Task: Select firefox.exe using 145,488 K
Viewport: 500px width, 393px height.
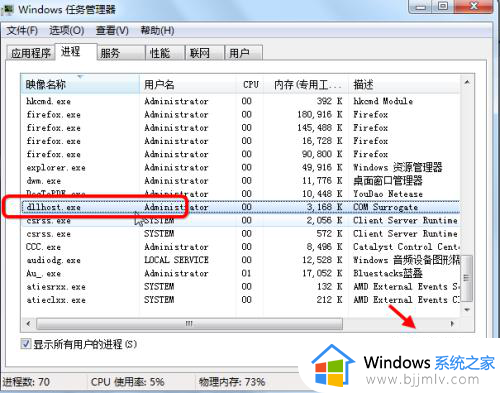Action: tap(240, 128)
